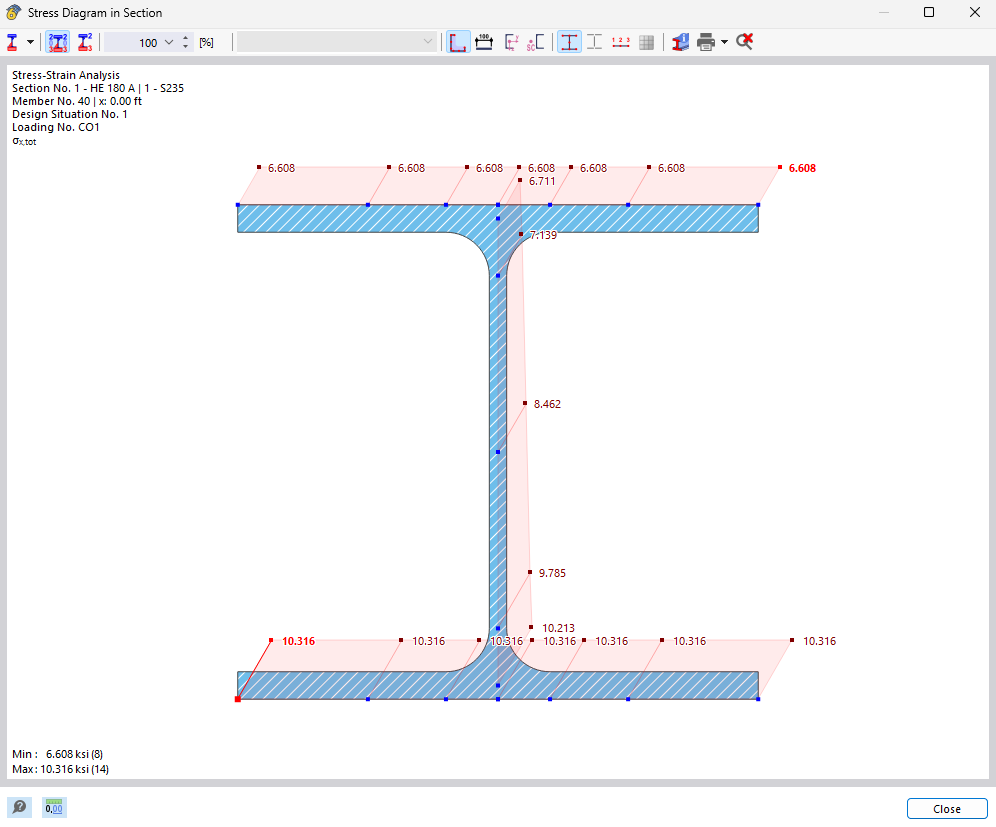This screenshot has width=996, height=827.
Task: Open the empty combo box selector
Action: tap(335, 42)
